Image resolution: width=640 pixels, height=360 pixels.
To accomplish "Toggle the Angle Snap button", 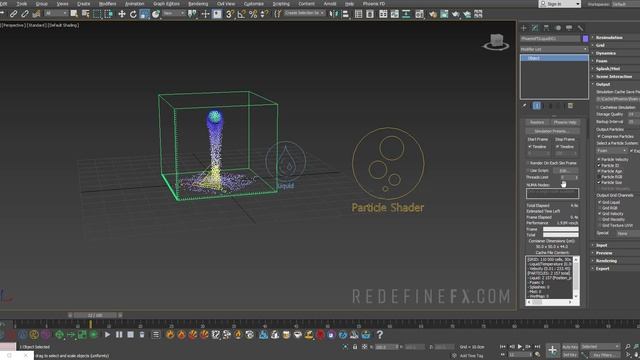I will click(x=241, y=14).
